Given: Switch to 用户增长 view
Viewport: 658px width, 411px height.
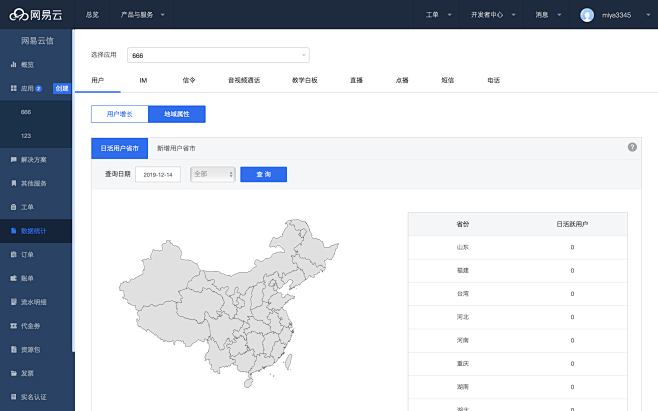Looking at the screenshot, I should 119,115.
